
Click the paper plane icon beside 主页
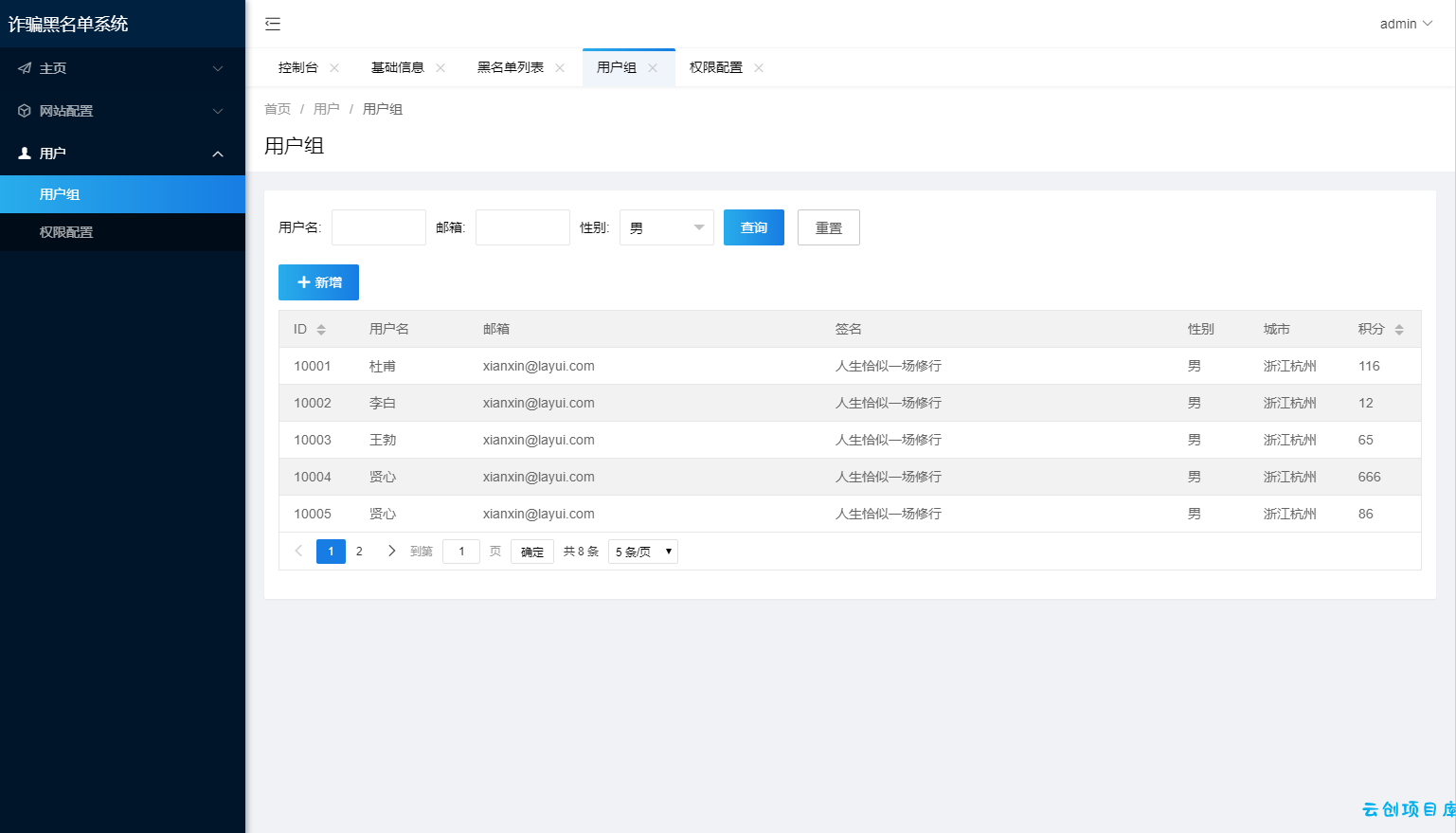point(25,68)
